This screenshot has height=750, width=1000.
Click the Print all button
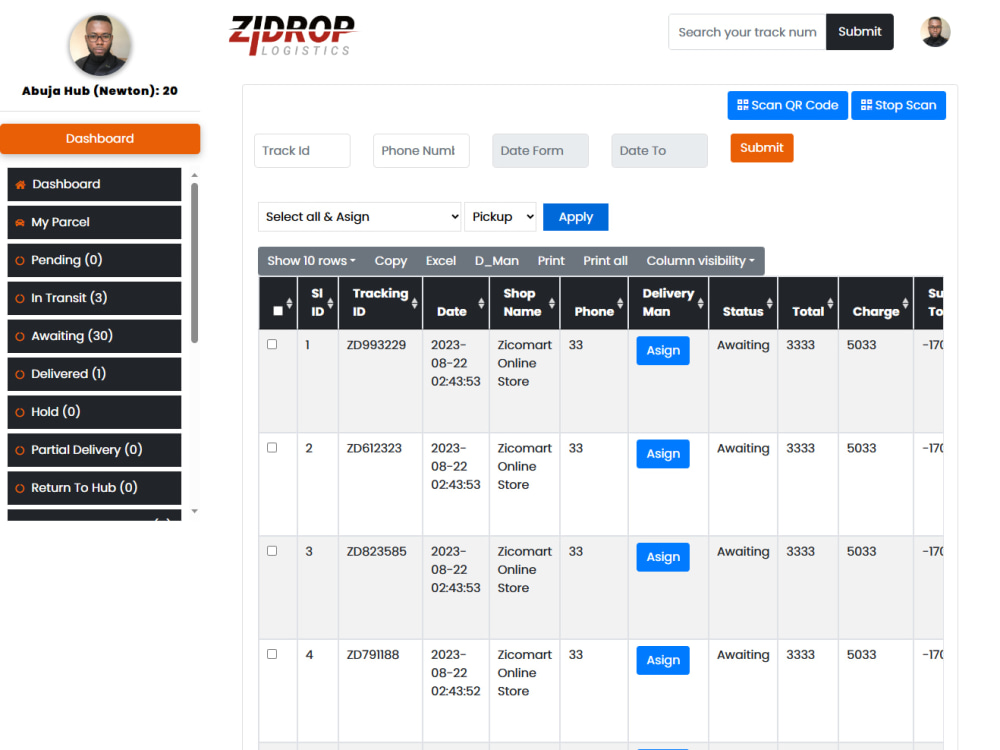click(x=605, y=261)
